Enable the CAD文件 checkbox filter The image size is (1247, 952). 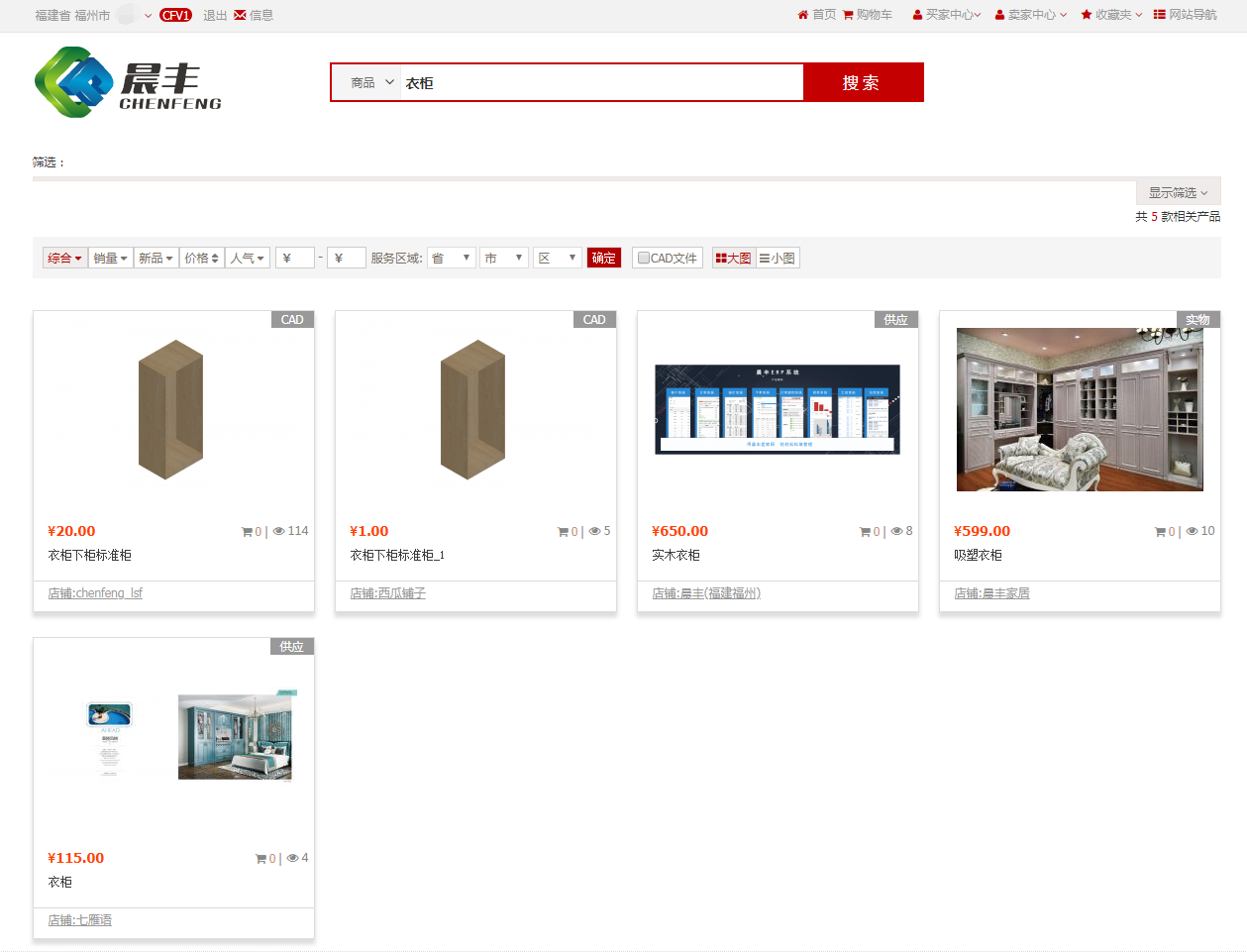[x=644, y=259]
